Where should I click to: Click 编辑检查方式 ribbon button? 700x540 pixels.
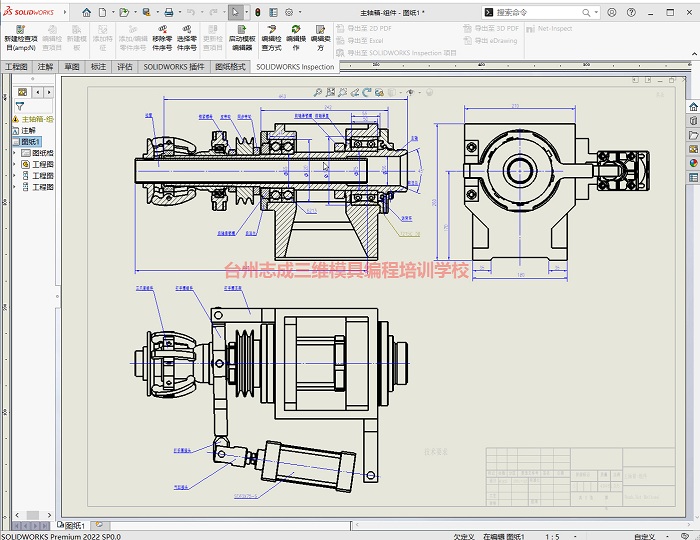click(271, 38)
